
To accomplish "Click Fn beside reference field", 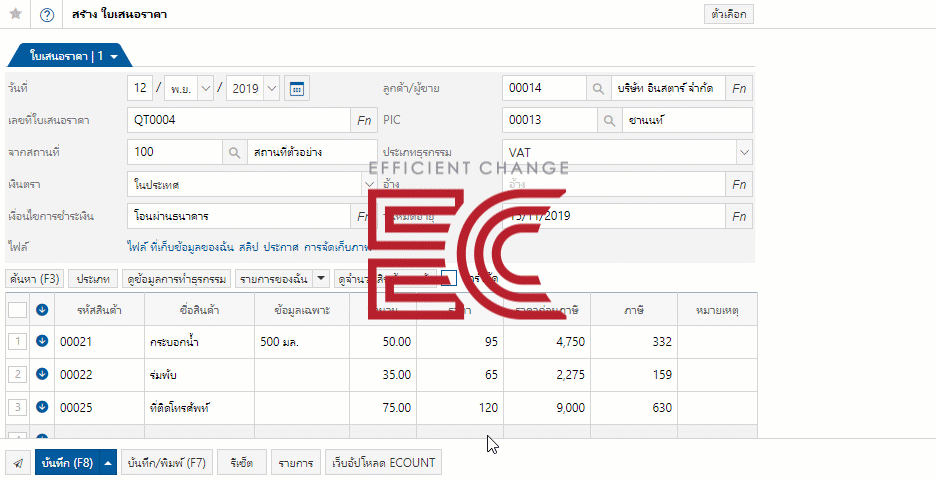I will coord(739,184).
